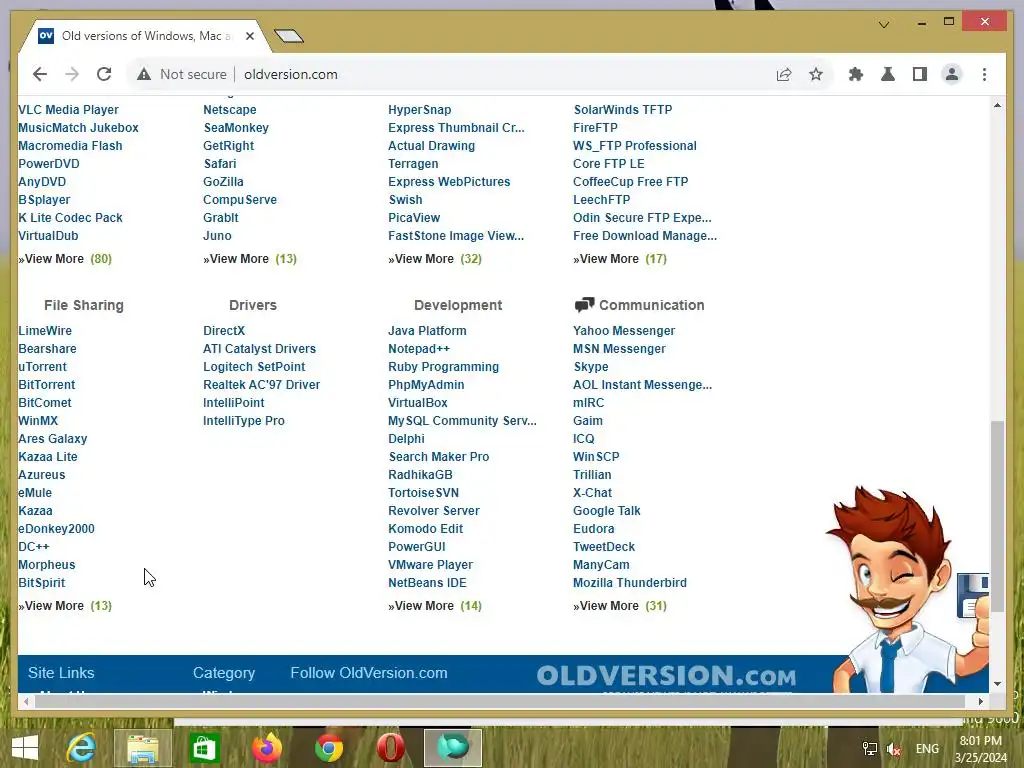Click the vertical scrollbar thumb

tap(997, 516)
